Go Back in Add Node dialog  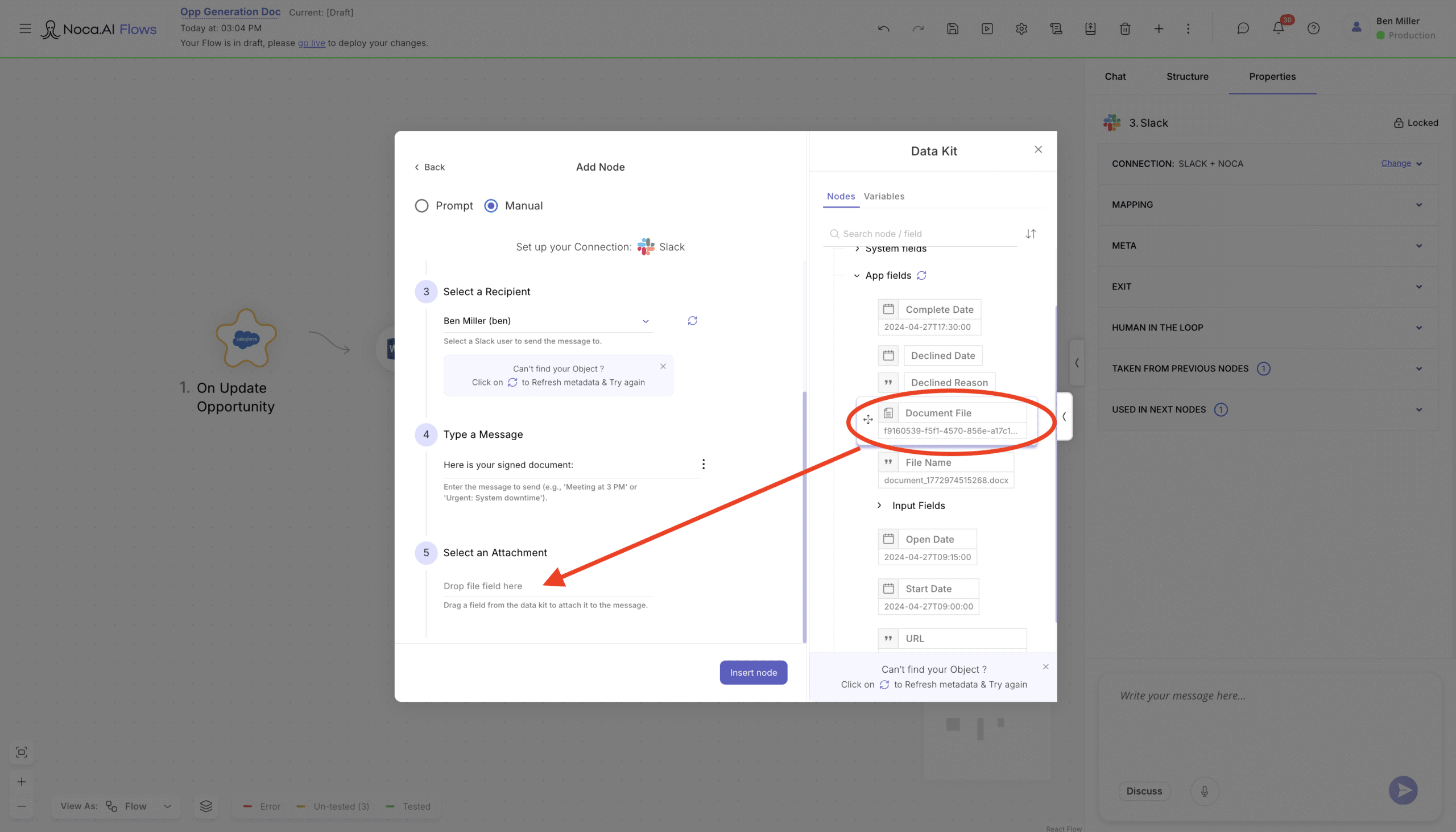click(429, 167)
